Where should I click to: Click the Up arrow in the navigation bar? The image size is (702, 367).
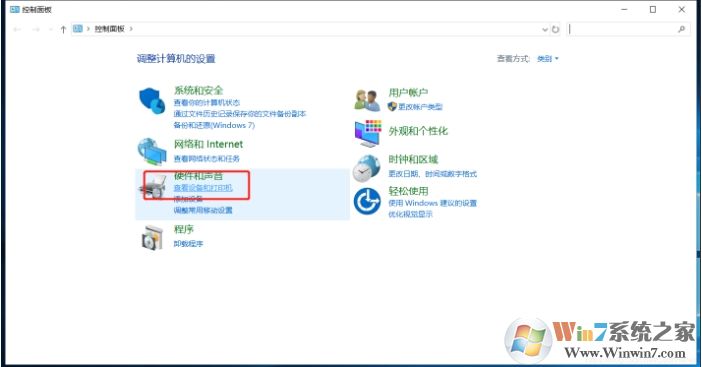click(63, 30)
